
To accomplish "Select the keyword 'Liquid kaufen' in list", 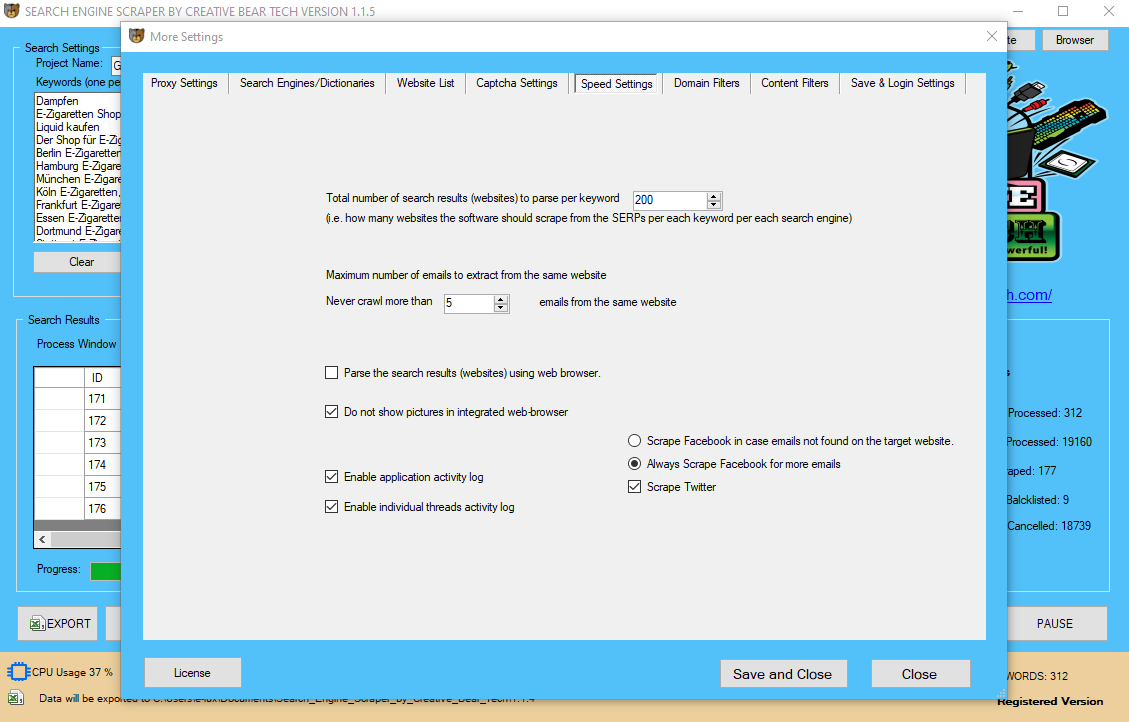I will (x=68, y=127).
